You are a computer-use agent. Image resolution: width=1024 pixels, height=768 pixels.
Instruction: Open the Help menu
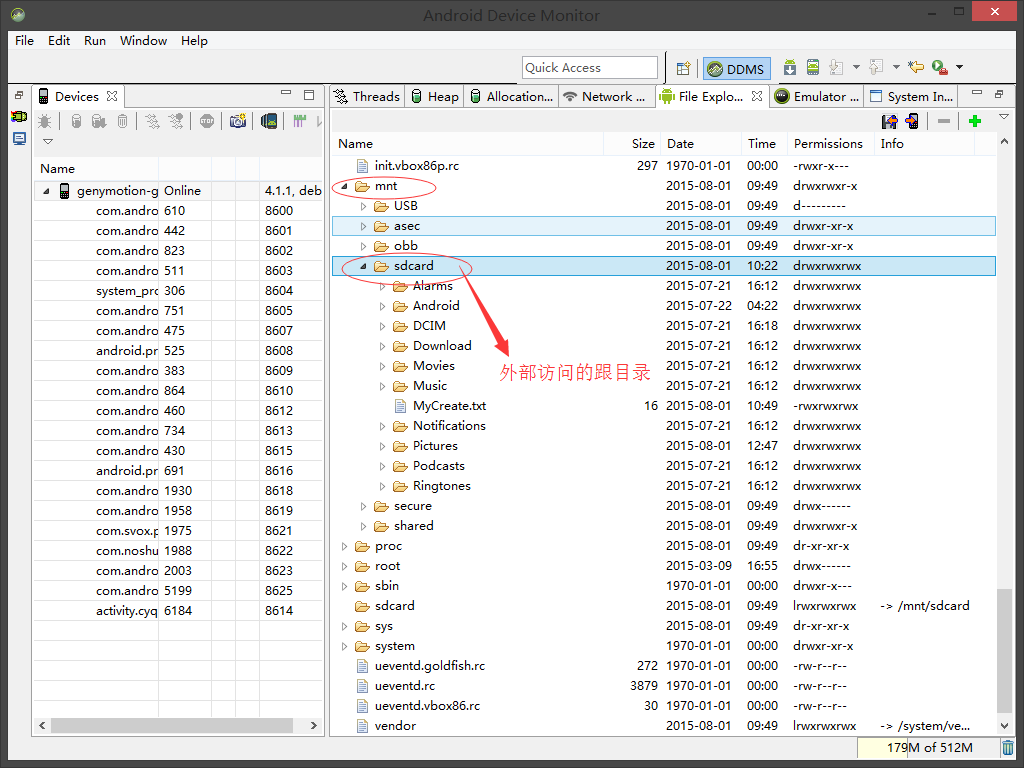(x=194, y=40)
